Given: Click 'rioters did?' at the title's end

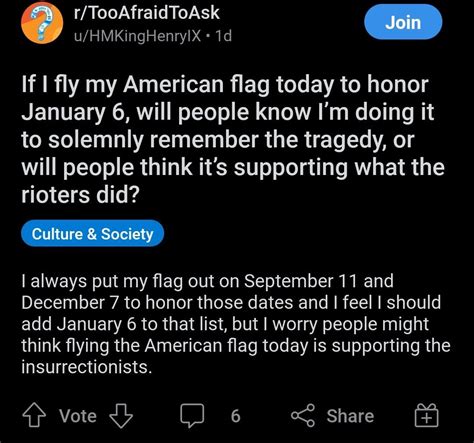Looking at the screenshot, I should [x=80, y=194].
